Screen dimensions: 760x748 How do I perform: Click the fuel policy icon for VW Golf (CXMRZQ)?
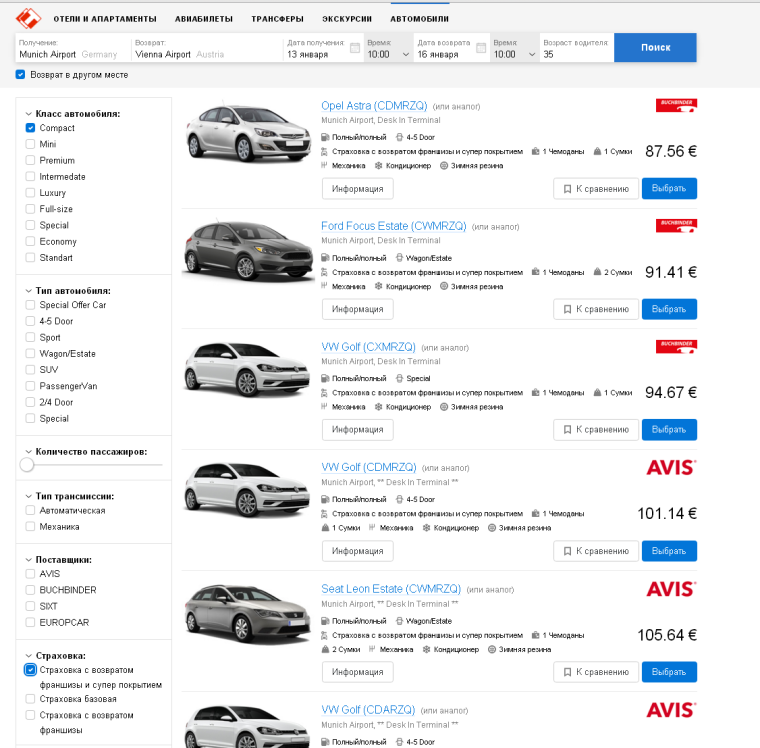326,379
